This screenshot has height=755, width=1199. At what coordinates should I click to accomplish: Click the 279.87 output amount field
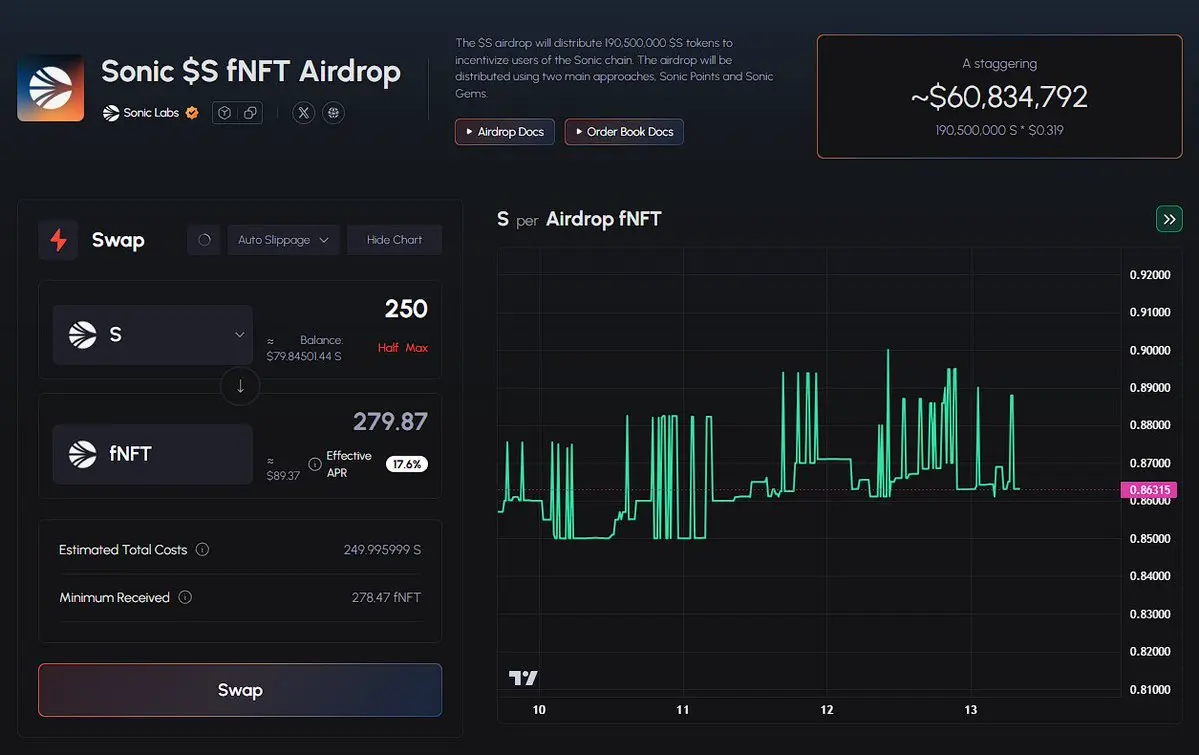tap(390, 421)
